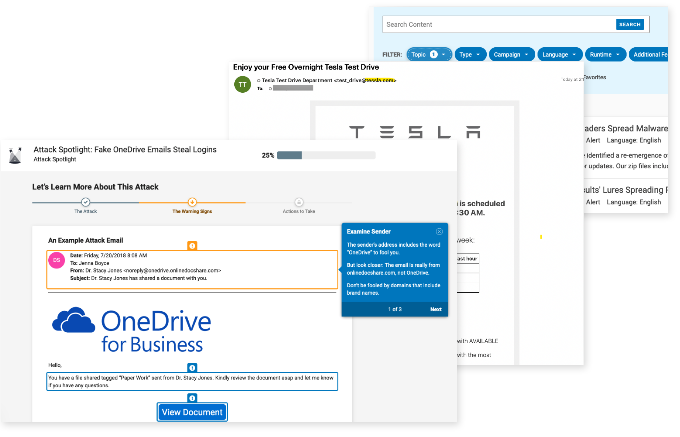
Task: Click the pink sender avatar in example email
Action: tap(57, 260)
